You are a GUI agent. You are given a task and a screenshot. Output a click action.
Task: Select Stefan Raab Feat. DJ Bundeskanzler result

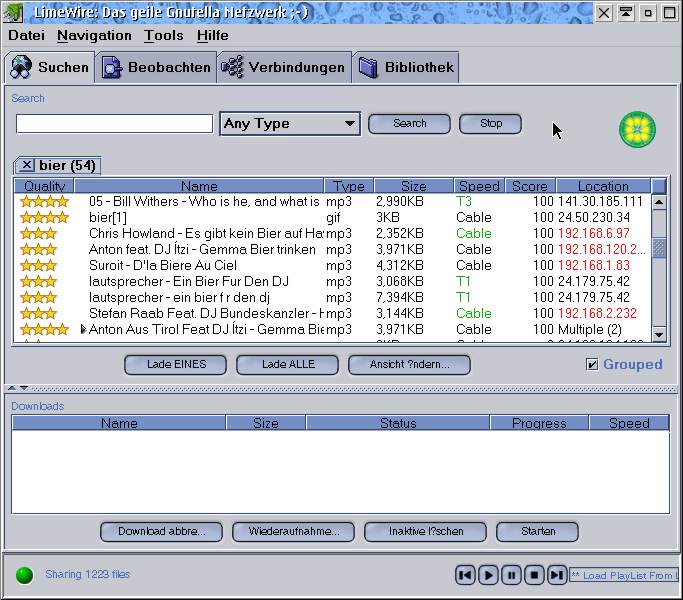point(333,313)
